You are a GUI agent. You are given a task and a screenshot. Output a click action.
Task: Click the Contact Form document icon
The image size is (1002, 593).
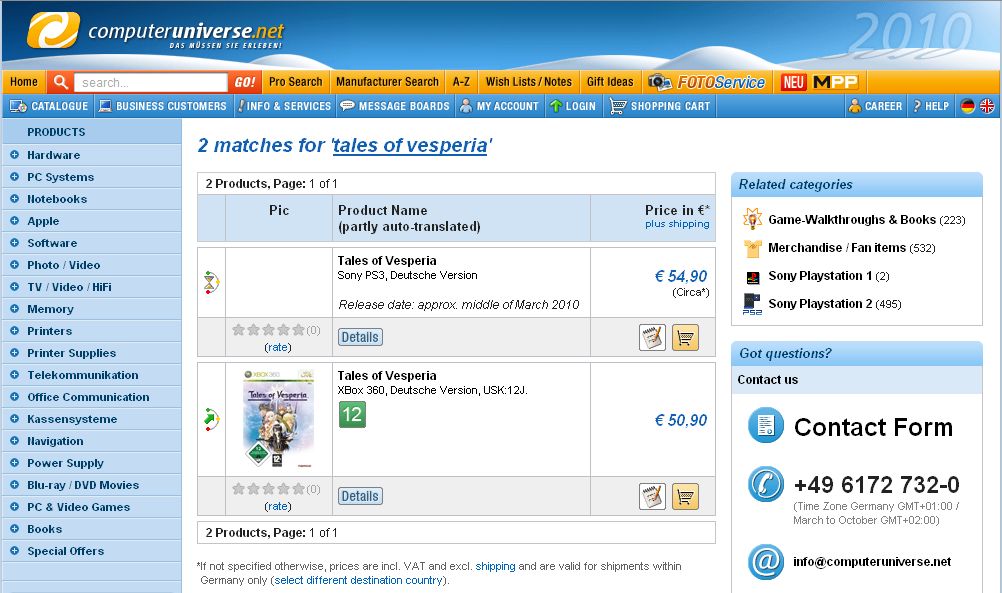(x=766, y=425)
